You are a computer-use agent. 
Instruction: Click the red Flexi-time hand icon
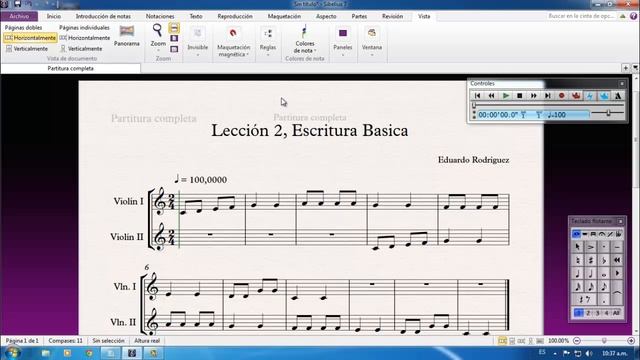(576, 96)
